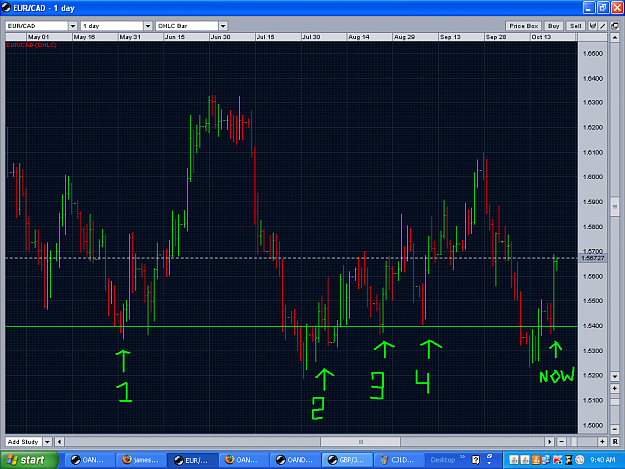Click the vertical zoom out minus button
Viewport: 625px width, 469px height.
pos(615,430)
